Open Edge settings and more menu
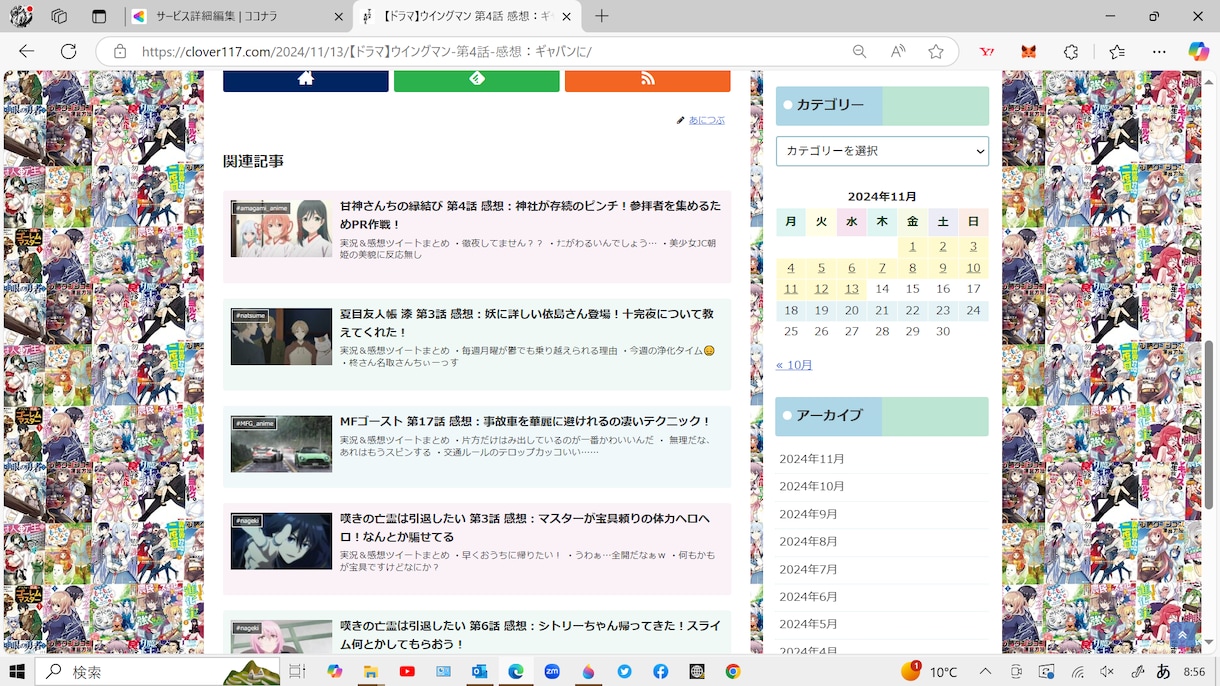 [1158, 51]
